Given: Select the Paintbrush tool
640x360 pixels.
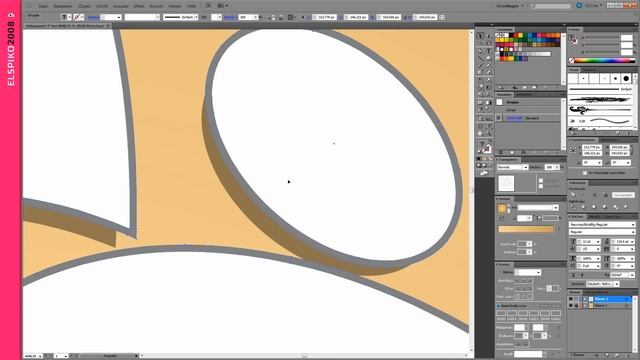Looking at the screenshot, I should [480, 65].
